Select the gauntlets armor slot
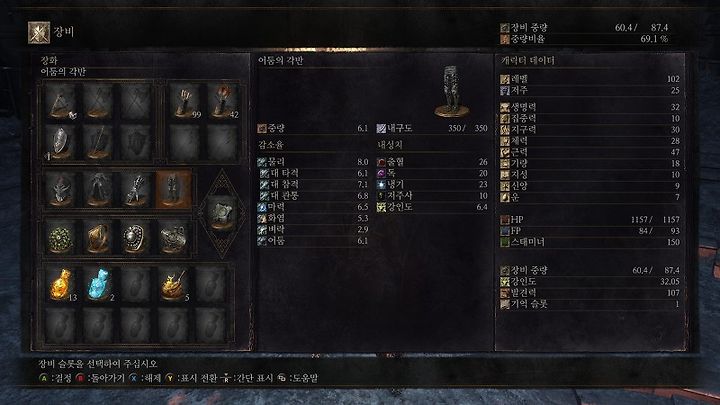The width and height of the screenshot is (720, 405). [x=136, y=190]
